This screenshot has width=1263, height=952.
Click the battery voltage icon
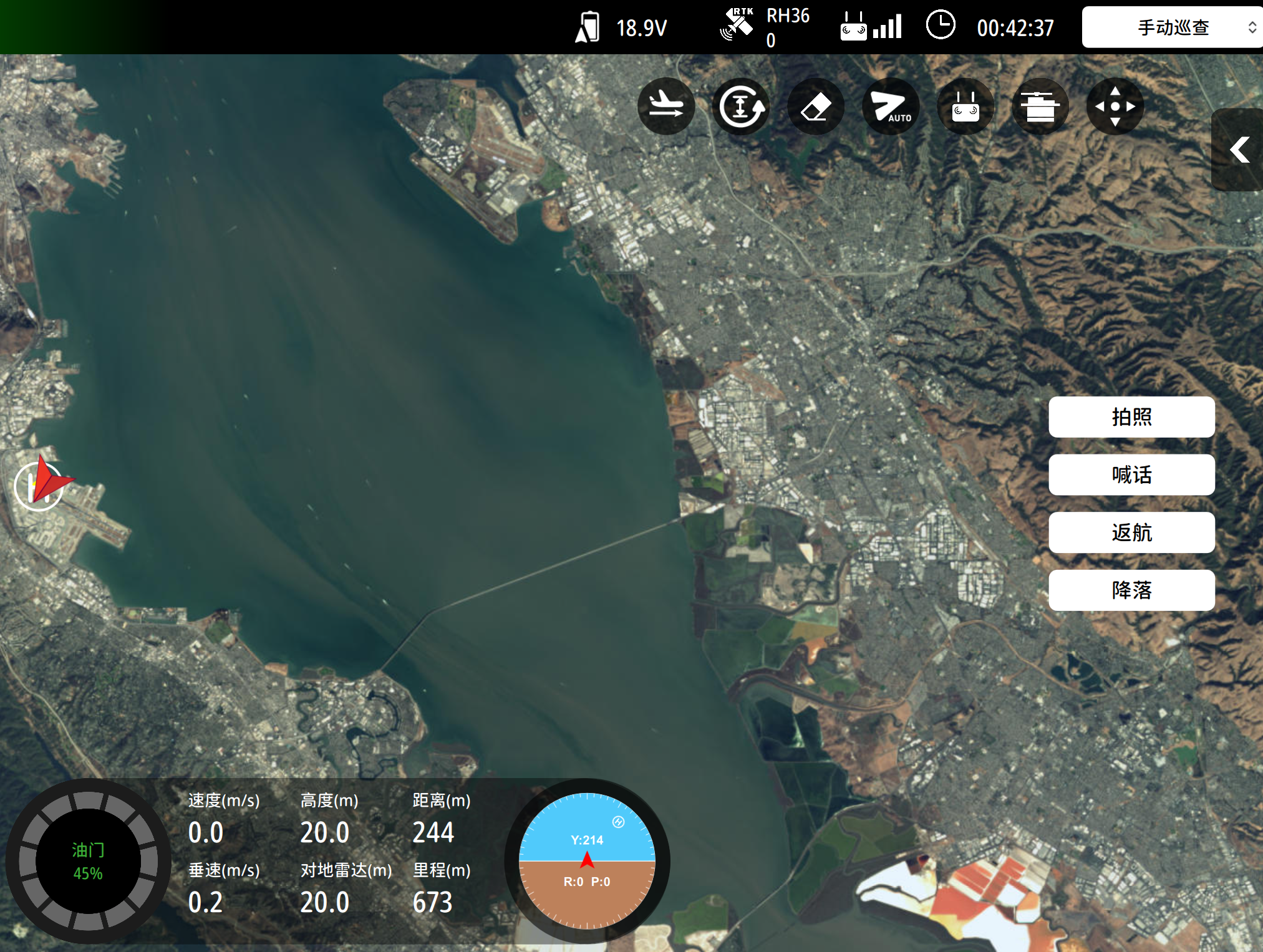coord(588,27)
